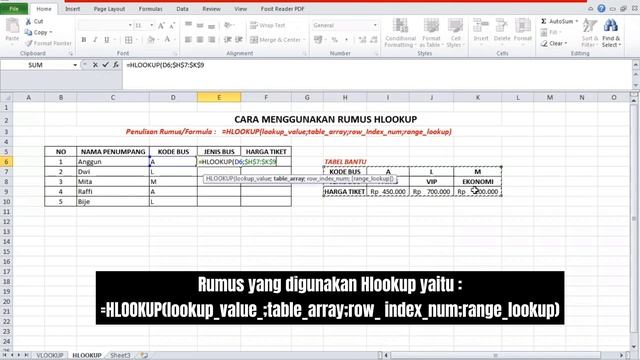Viewport: 640px width, 360px height.
Task: Click the Excel Help question mark icon
Action: point(601,9)
